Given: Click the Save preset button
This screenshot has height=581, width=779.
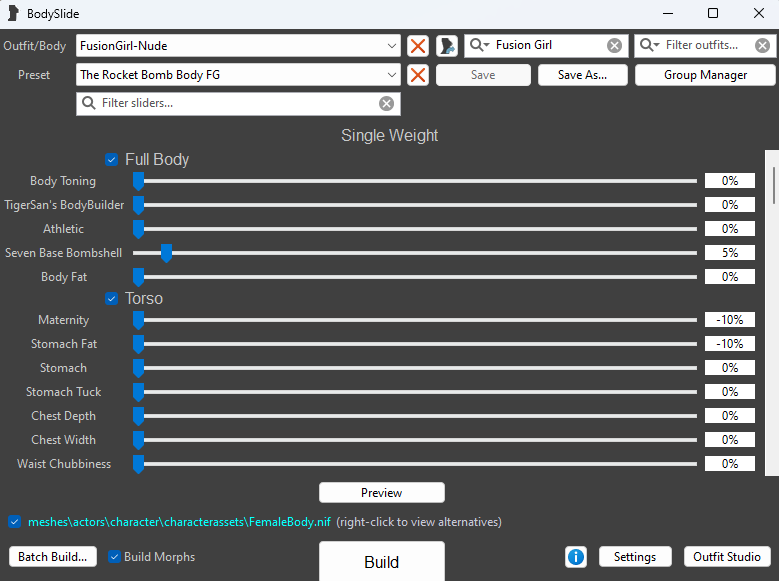Looking at the screenshot, I should 483,75.
